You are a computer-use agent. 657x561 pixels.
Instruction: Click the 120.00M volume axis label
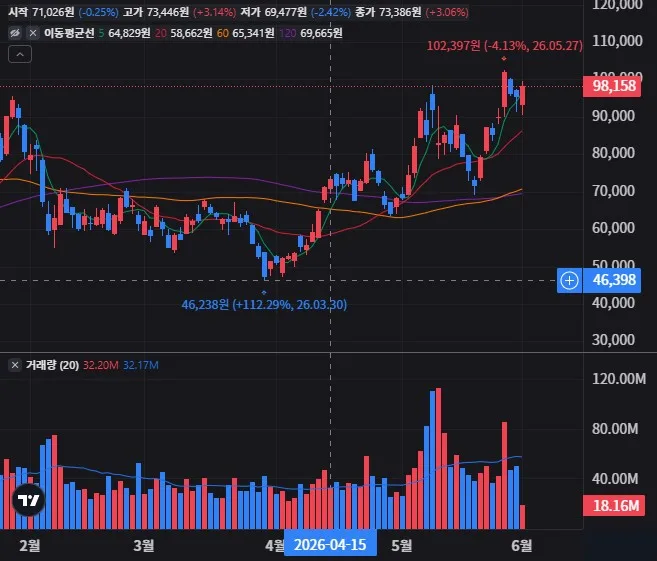[x=618, y=379]
